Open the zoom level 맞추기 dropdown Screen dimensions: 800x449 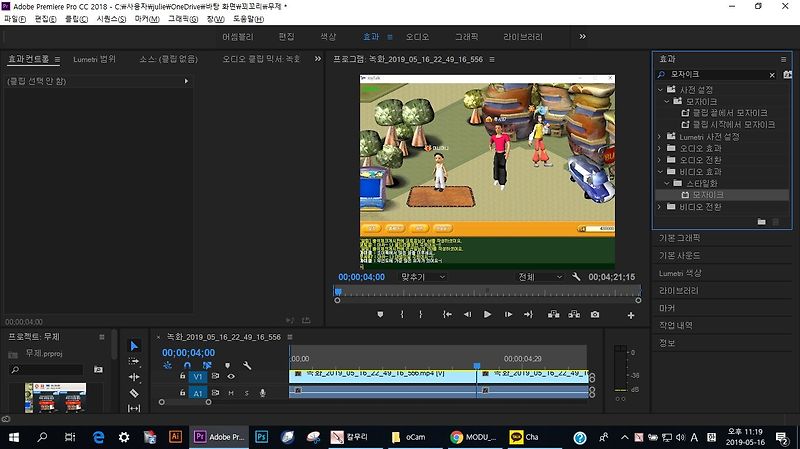[x=426, y=277]
